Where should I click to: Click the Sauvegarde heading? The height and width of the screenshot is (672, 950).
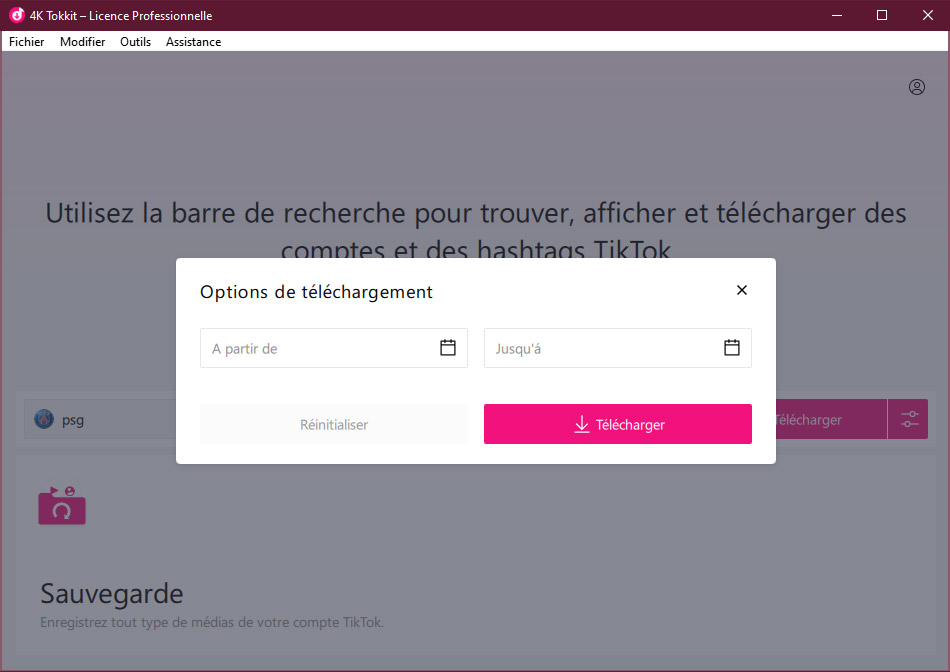pyautogui.click(x=111, y=594)
